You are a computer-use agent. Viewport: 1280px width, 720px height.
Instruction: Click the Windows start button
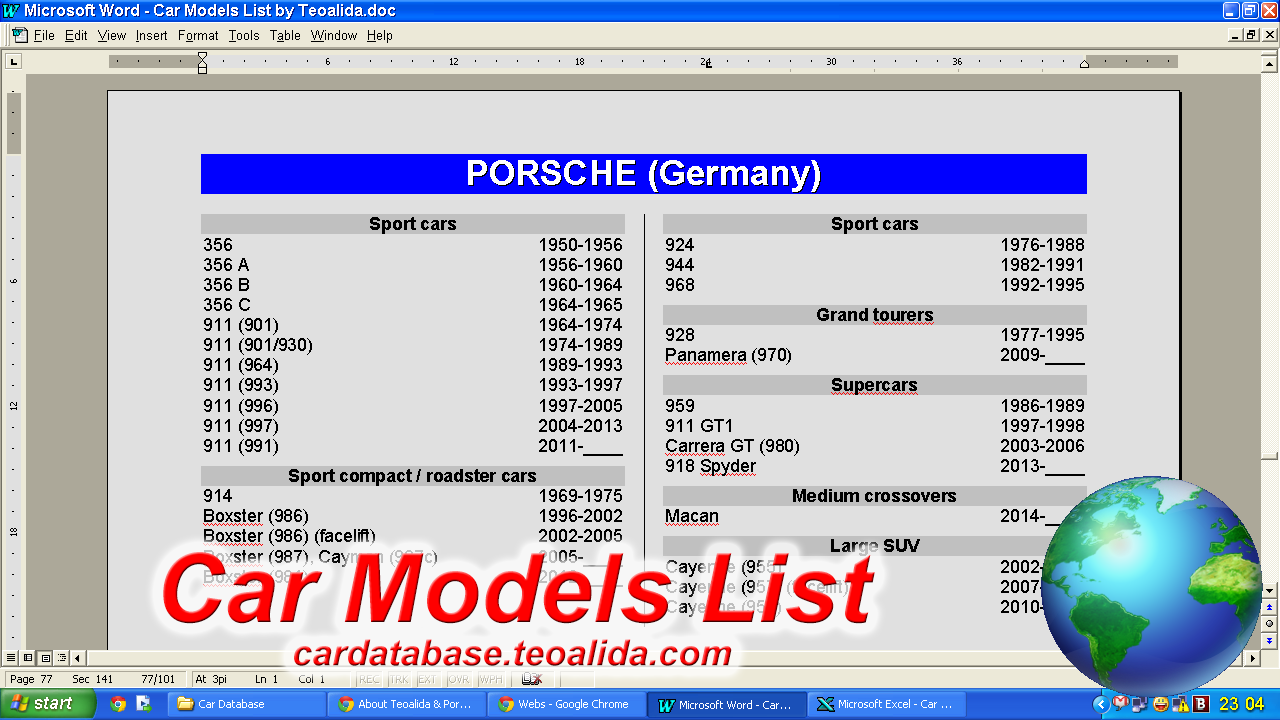click(x=48, y=704)
